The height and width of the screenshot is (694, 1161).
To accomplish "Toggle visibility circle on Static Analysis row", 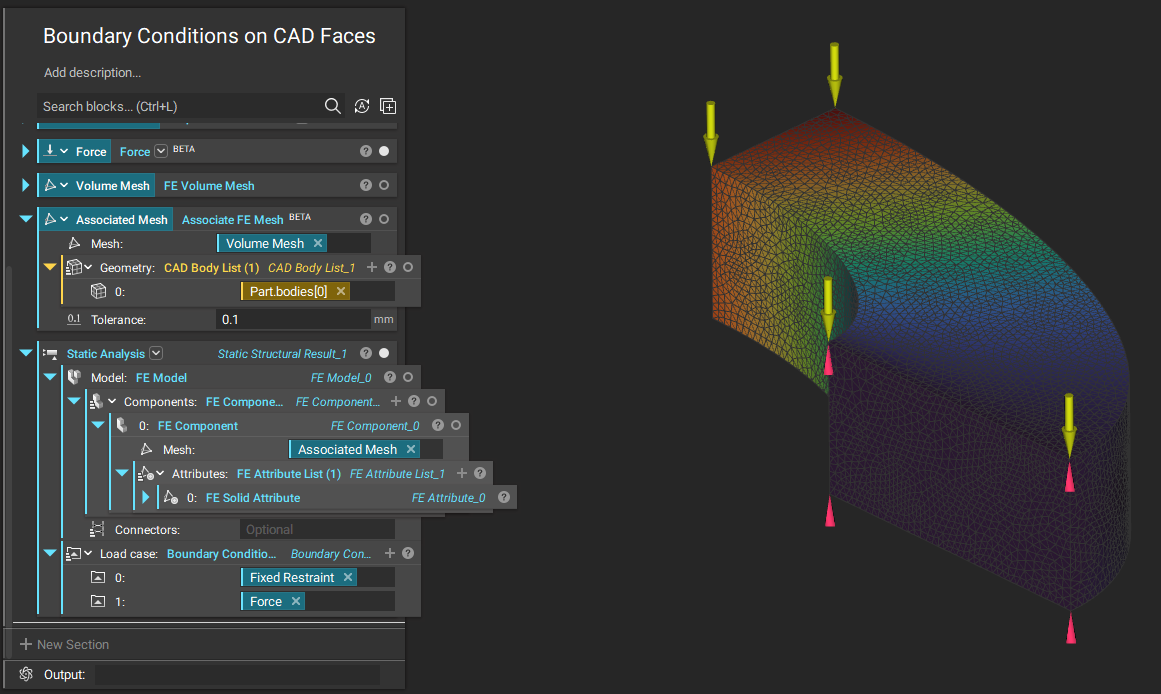I will click(384, 353).
